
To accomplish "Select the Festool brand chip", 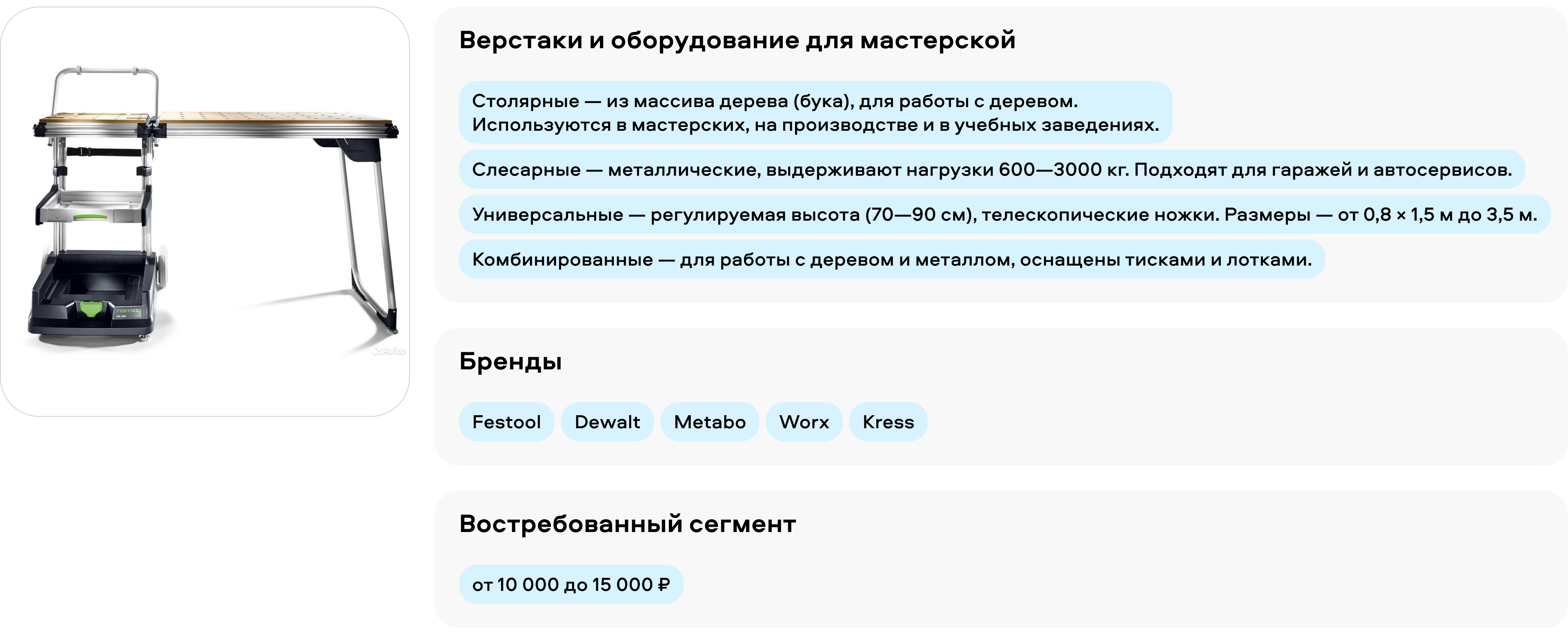I will point(506,422).
